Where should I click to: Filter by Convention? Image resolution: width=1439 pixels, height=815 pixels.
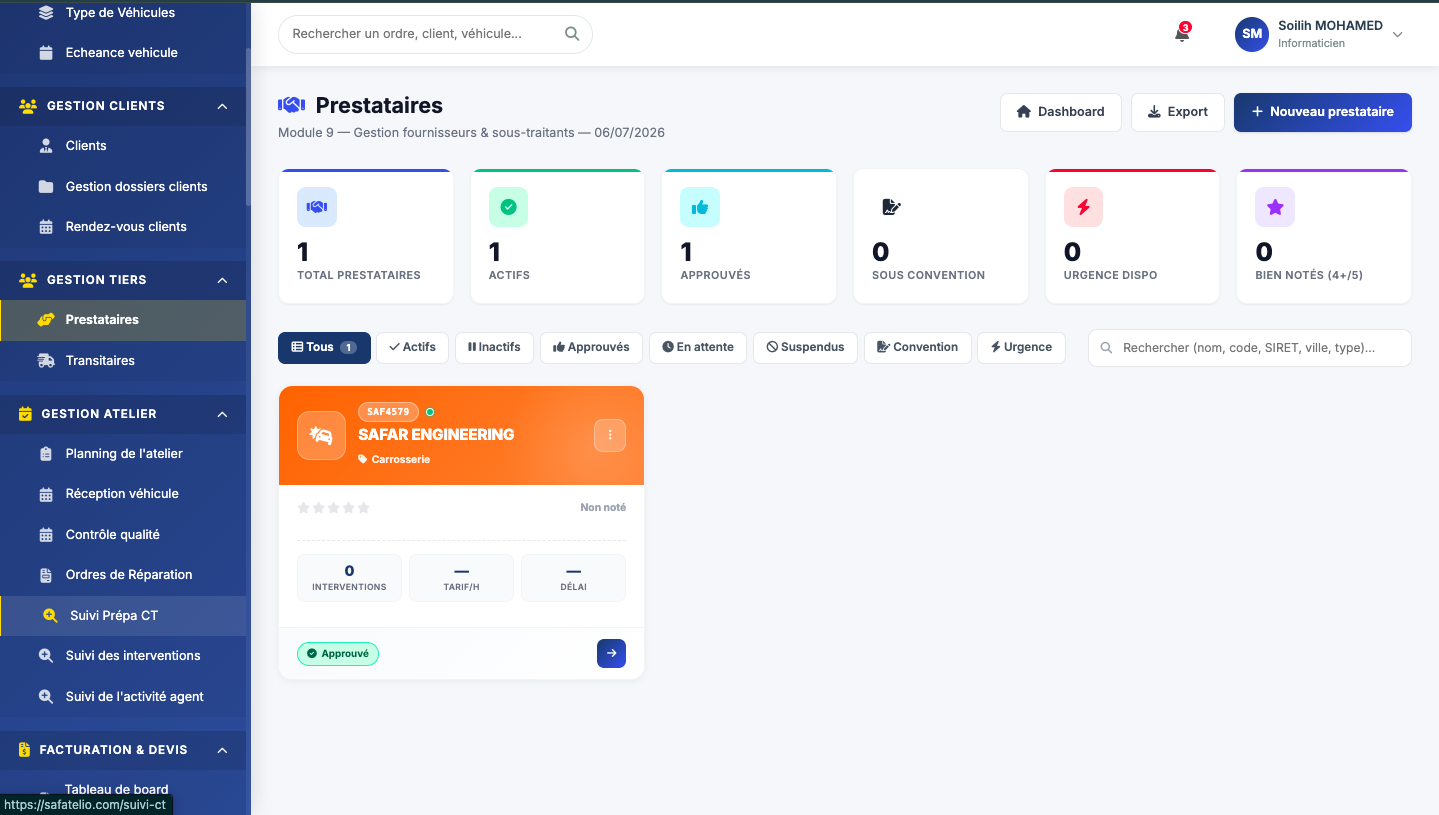pos(917,347)
